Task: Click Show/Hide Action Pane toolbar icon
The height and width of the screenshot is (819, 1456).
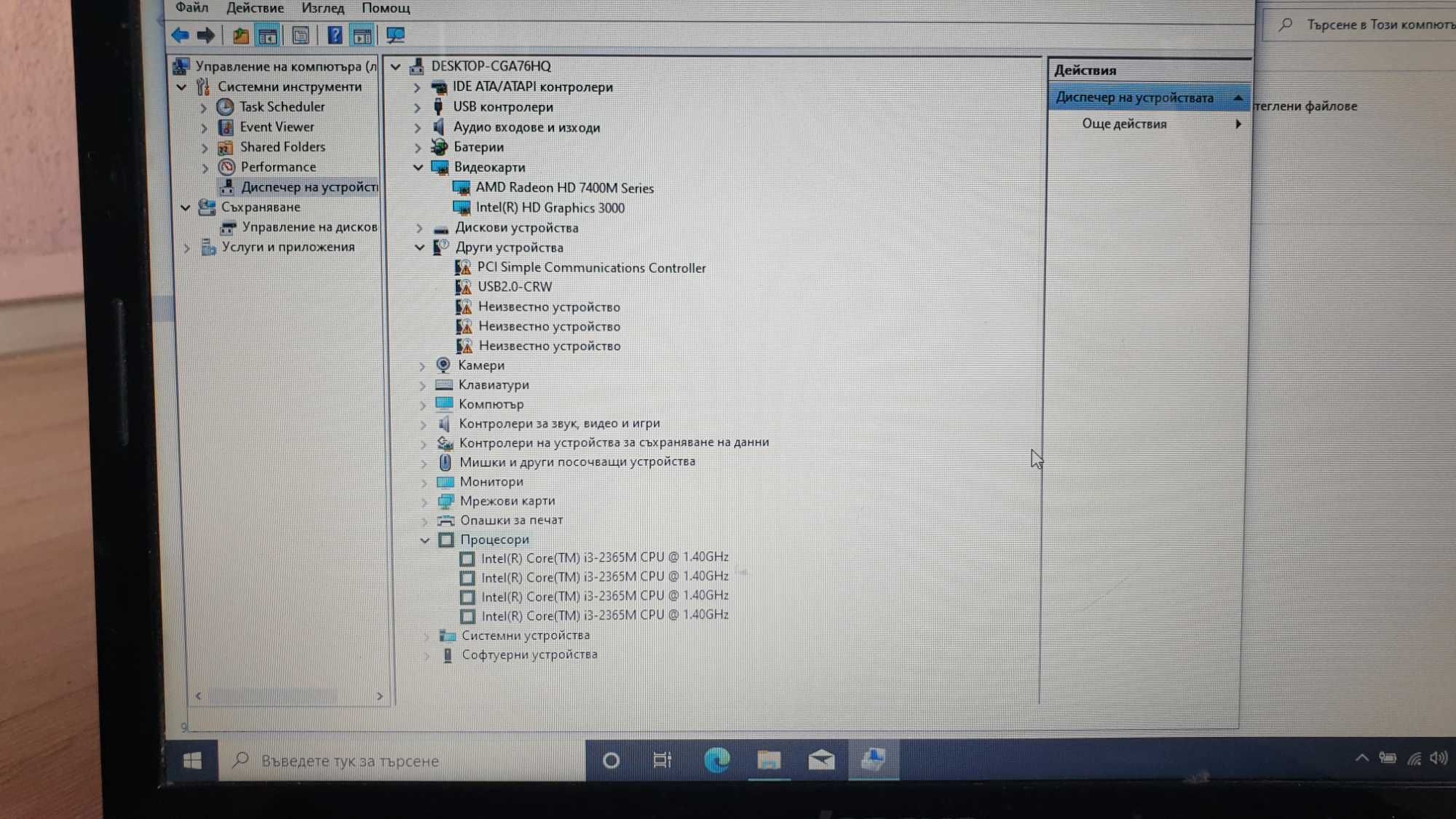Action: click(x=362, y=35)
